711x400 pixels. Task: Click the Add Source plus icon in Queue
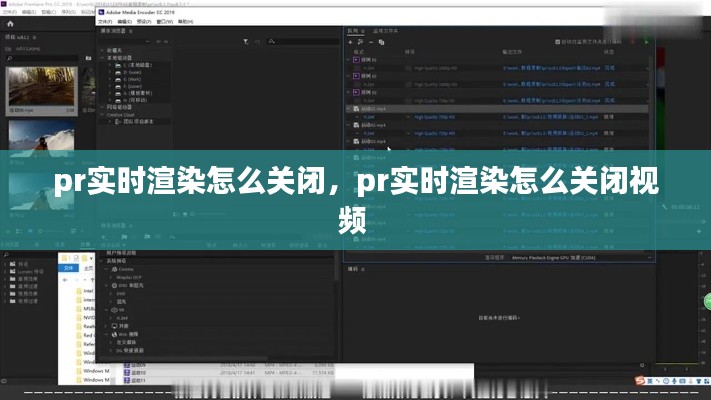350,43
